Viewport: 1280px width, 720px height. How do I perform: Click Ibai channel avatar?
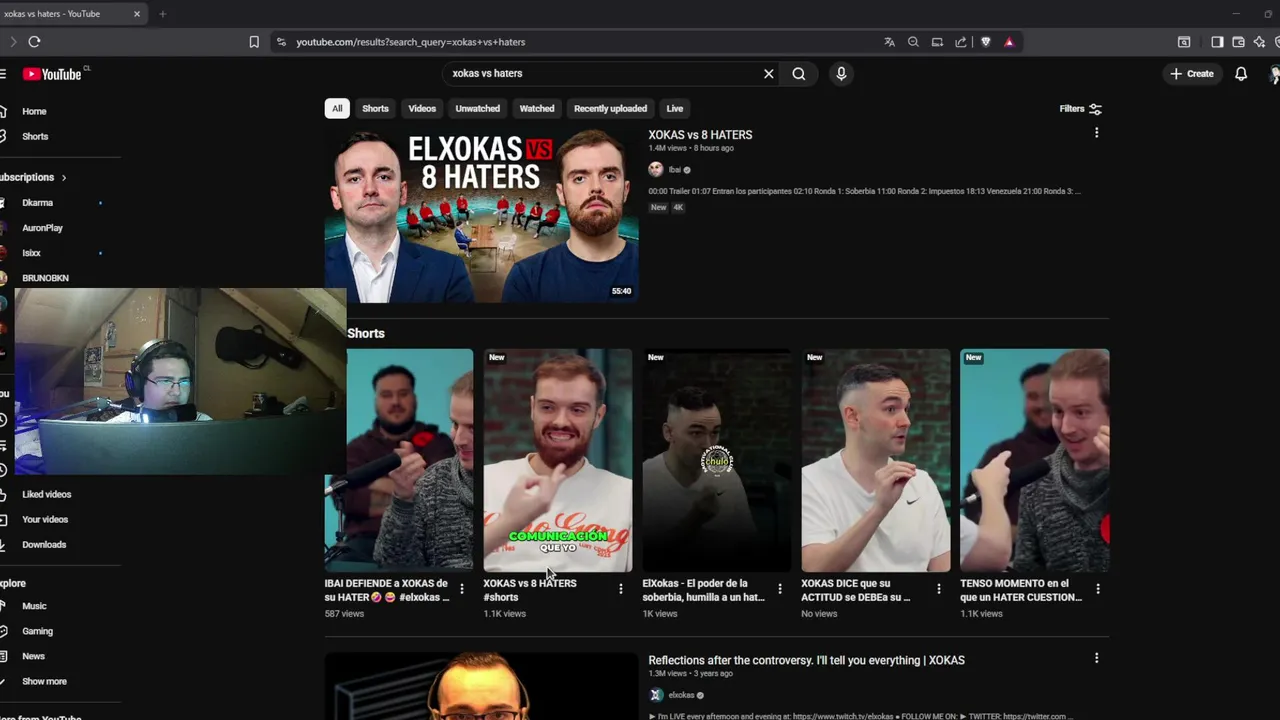[x=656, y=170]
